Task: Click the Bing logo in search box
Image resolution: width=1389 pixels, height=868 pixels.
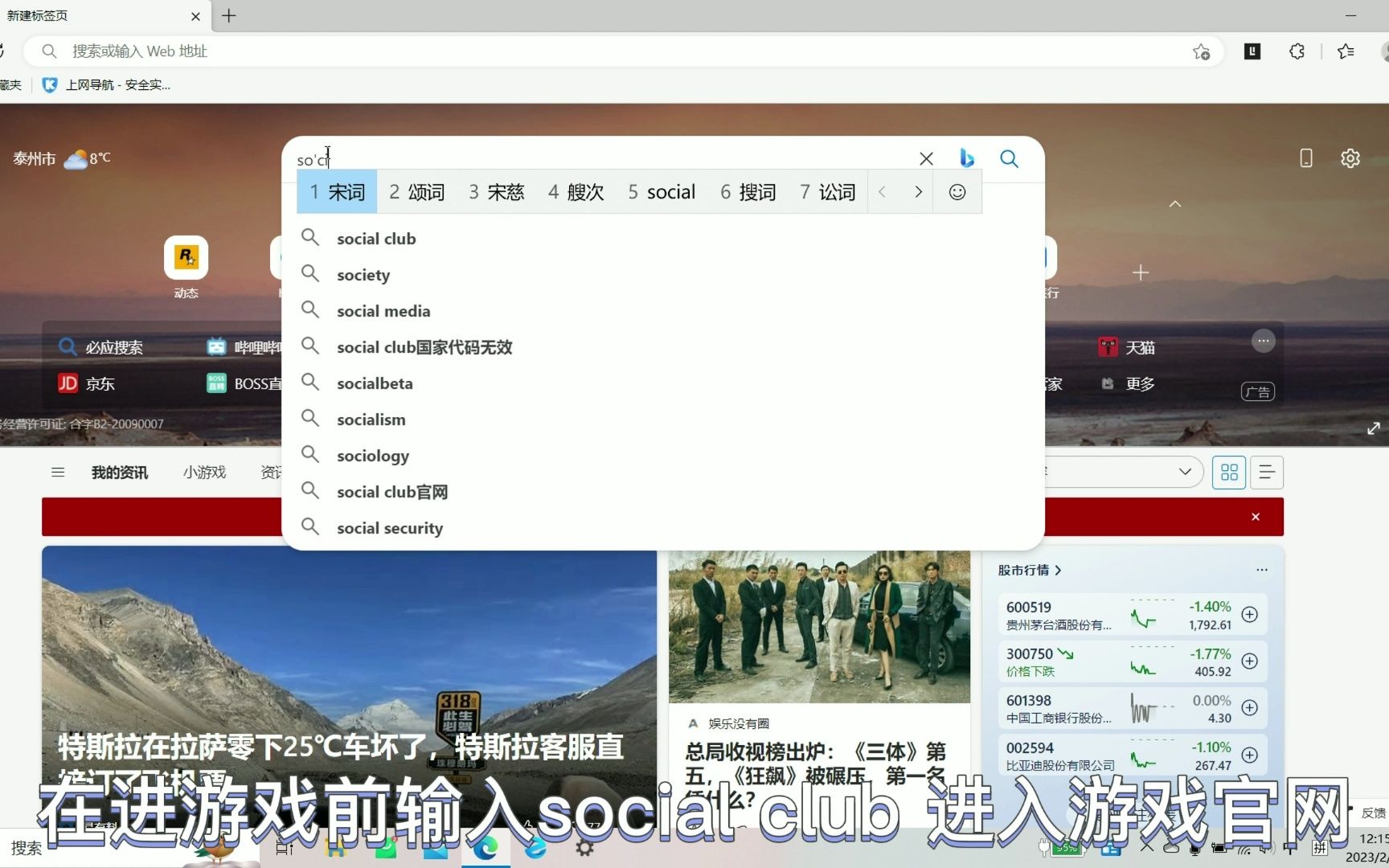Action: (x=966, y=158)
